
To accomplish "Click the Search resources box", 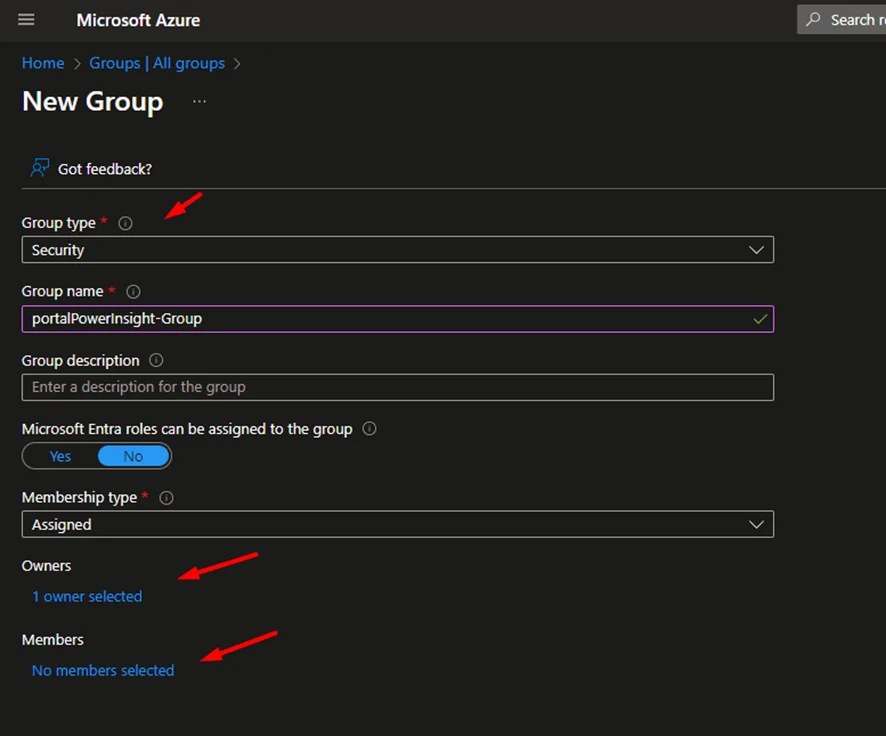I will point(841,20).
